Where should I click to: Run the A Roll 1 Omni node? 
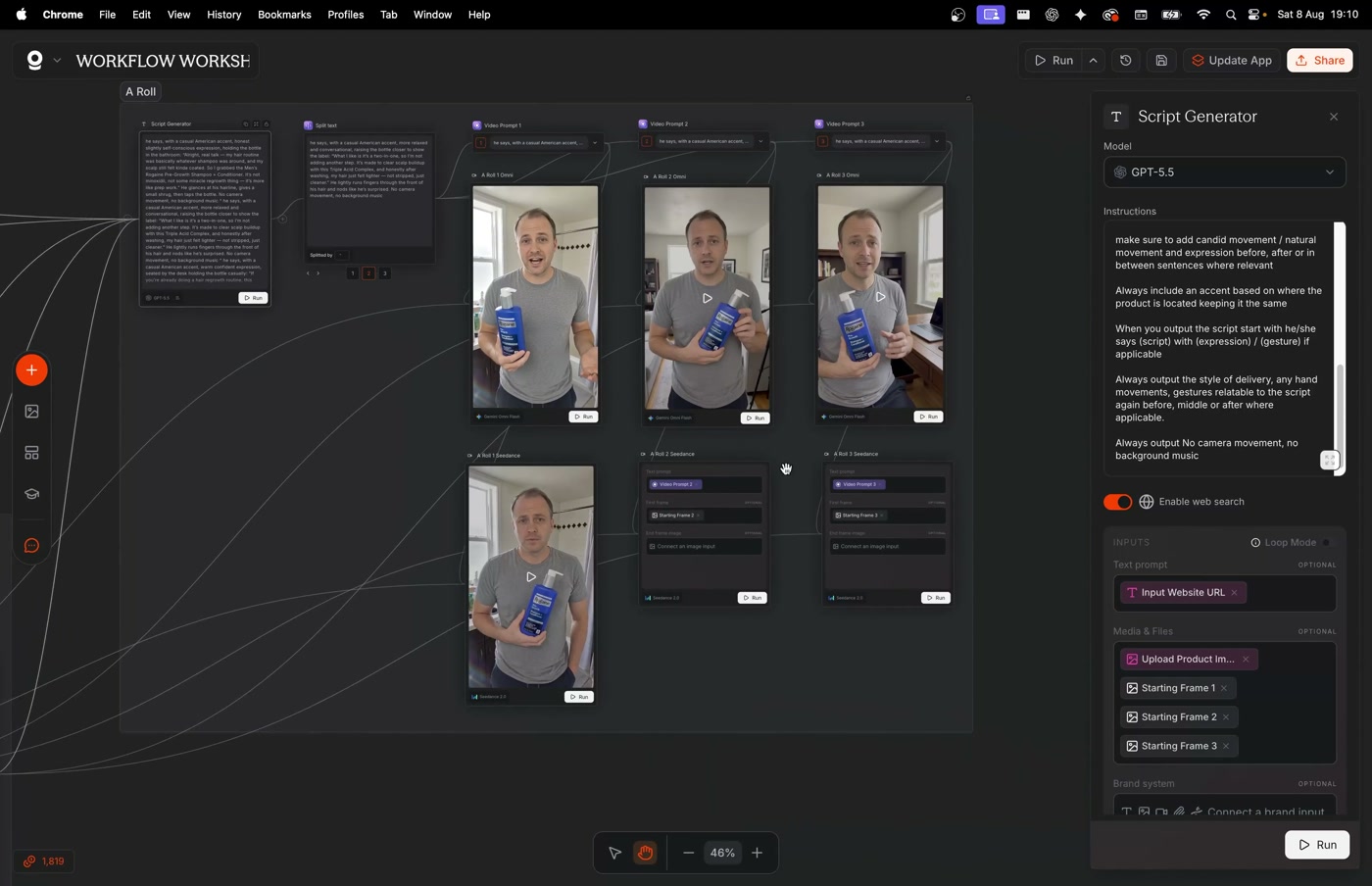(583, 418)
